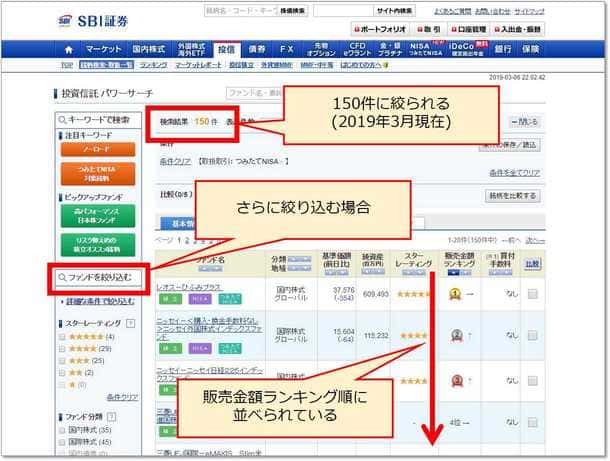610x461 pixels.
Task: Click the SBI証券 logo
Action: click(x=93, y=21)
